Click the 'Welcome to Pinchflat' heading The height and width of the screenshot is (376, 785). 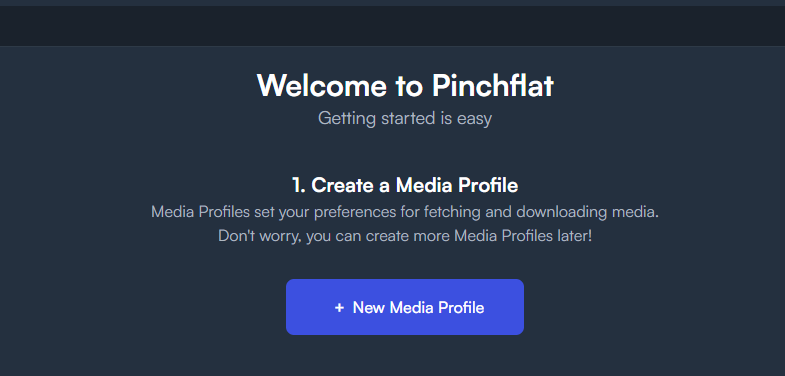point(405,85)
